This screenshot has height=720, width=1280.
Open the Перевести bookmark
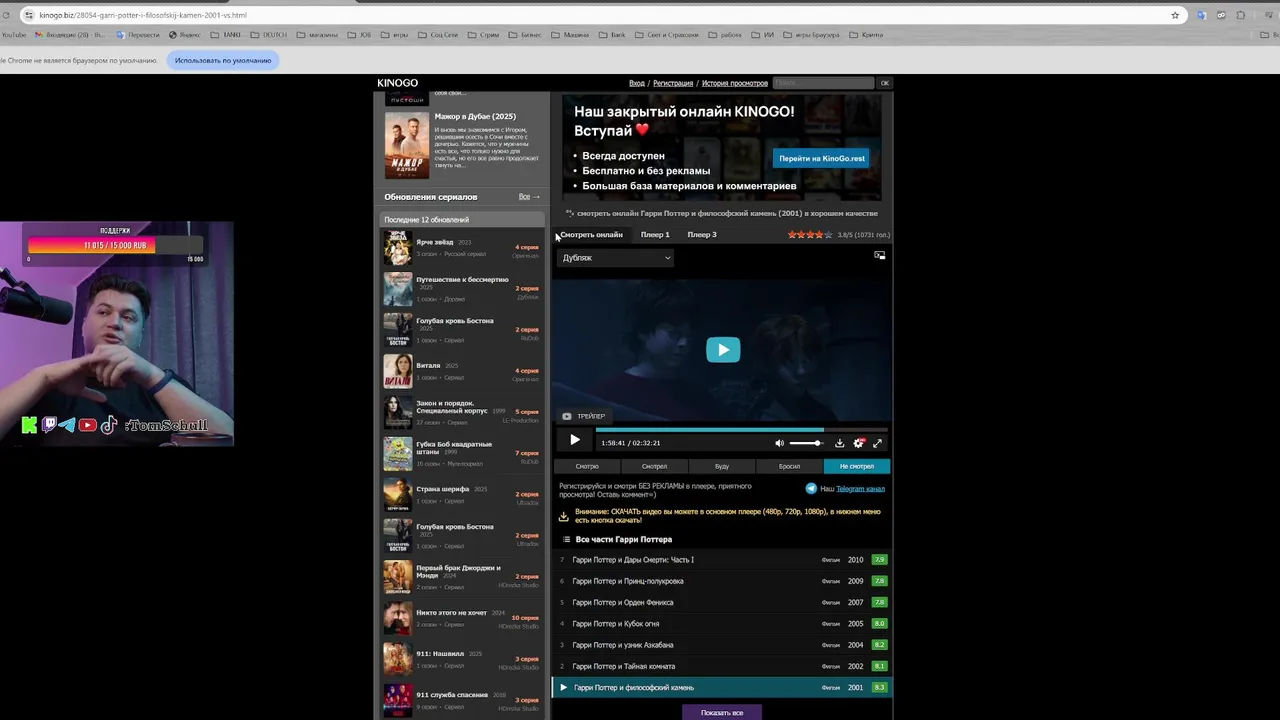(x=138, y=35)
